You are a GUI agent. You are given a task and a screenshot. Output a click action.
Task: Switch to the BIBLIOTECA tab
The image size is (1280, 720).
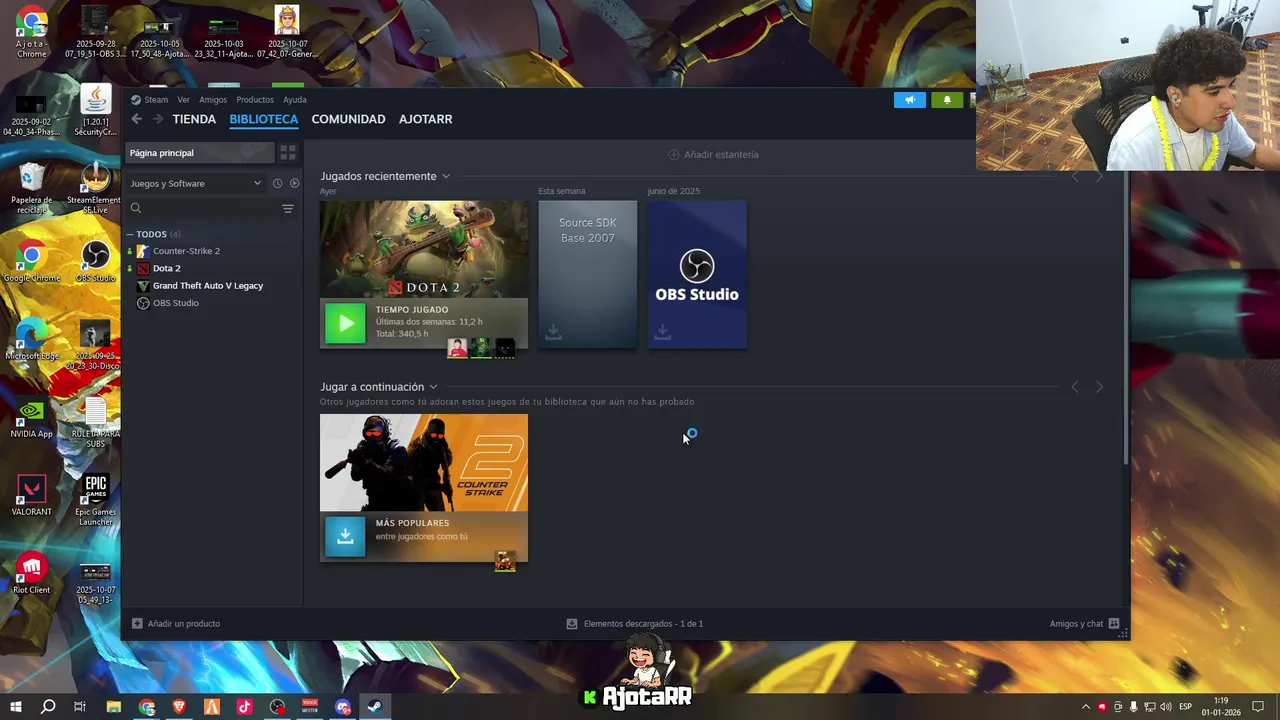[264, 119]
